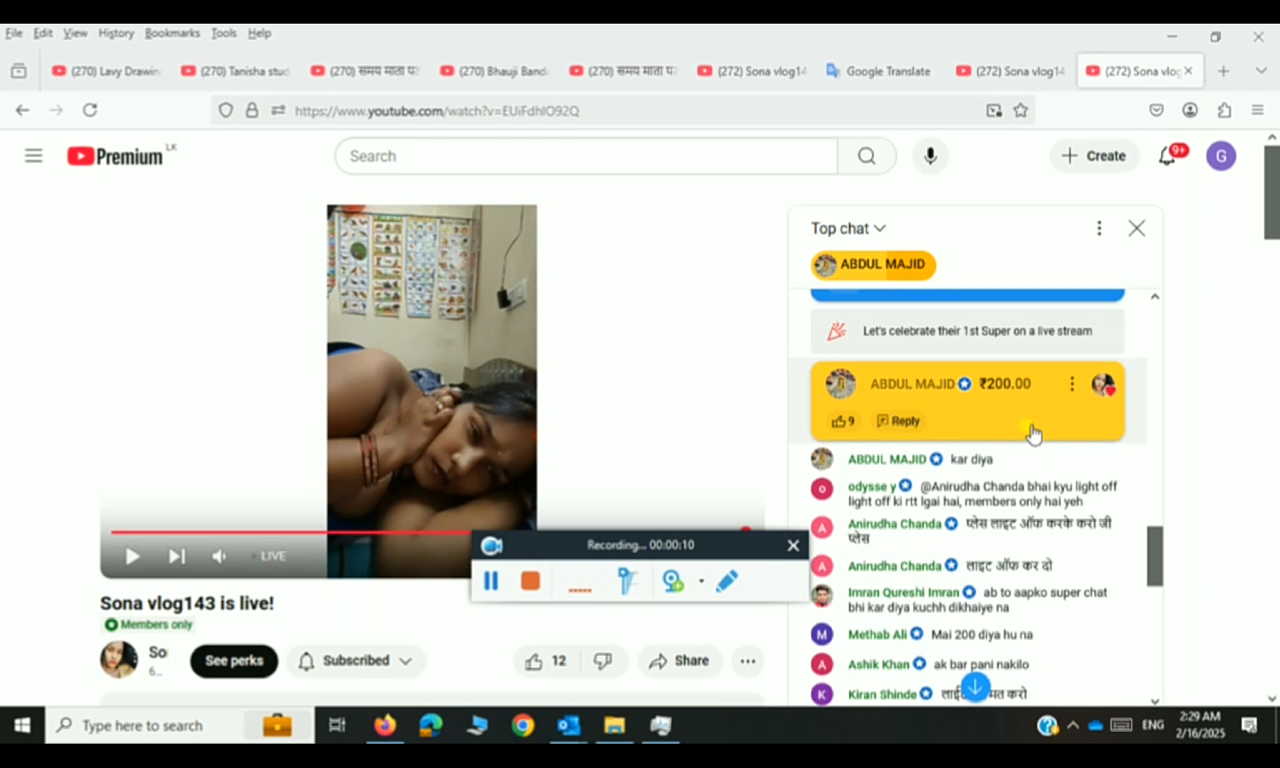Viewport: 1280px width, 768px height.
Task: Click the browser URL address bar
Action: [625, 110]
